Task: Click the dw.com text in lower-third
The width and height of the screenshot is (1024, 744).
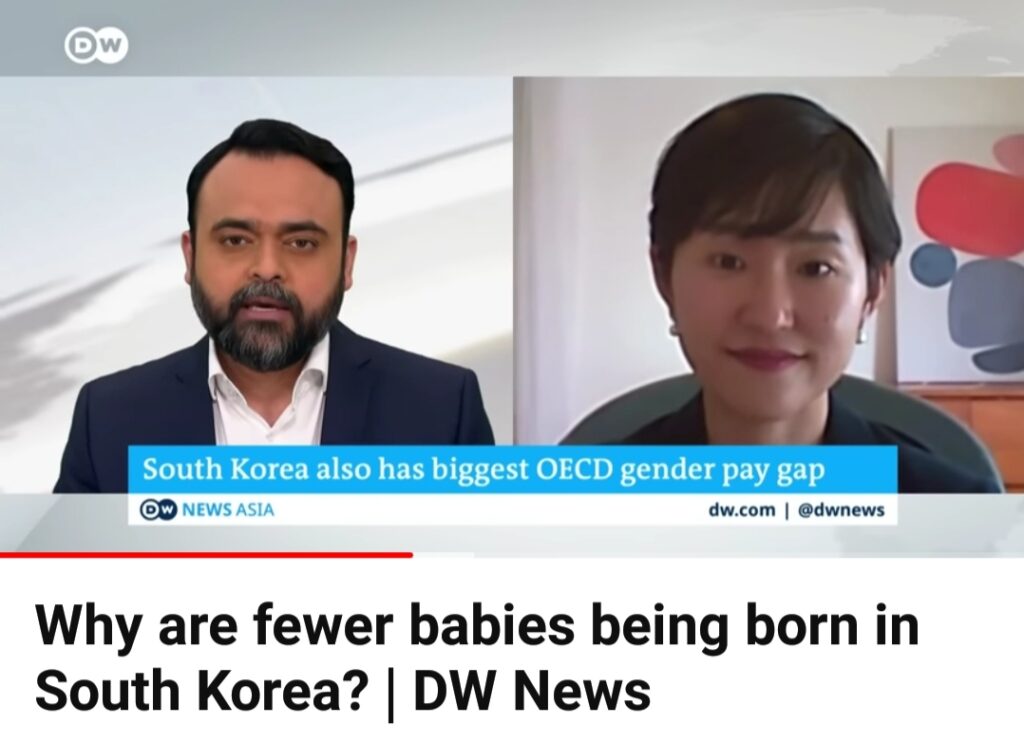Action: coord(742,509)
